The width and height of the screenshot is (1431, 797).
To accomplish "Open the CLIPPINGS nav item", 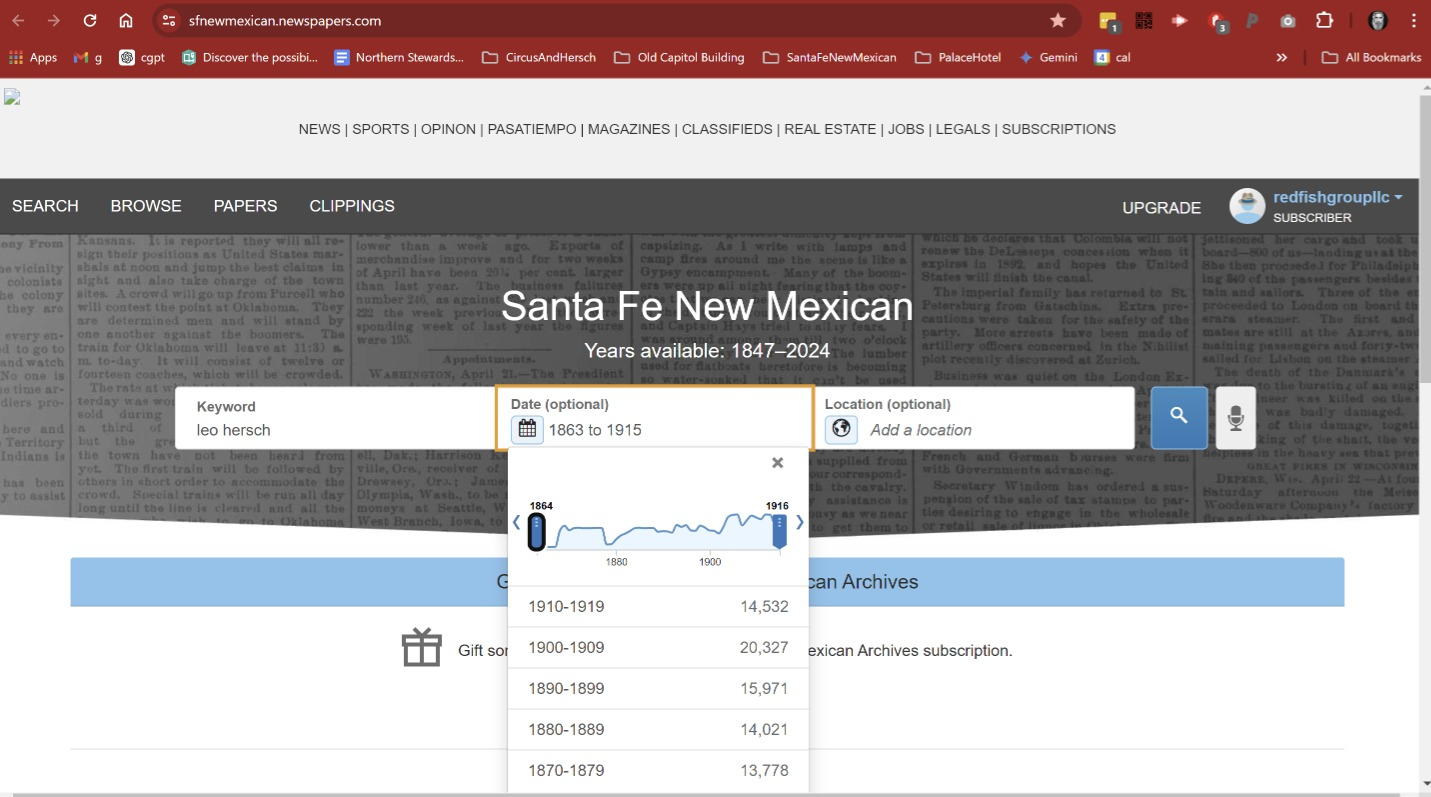I will (352, 206).
